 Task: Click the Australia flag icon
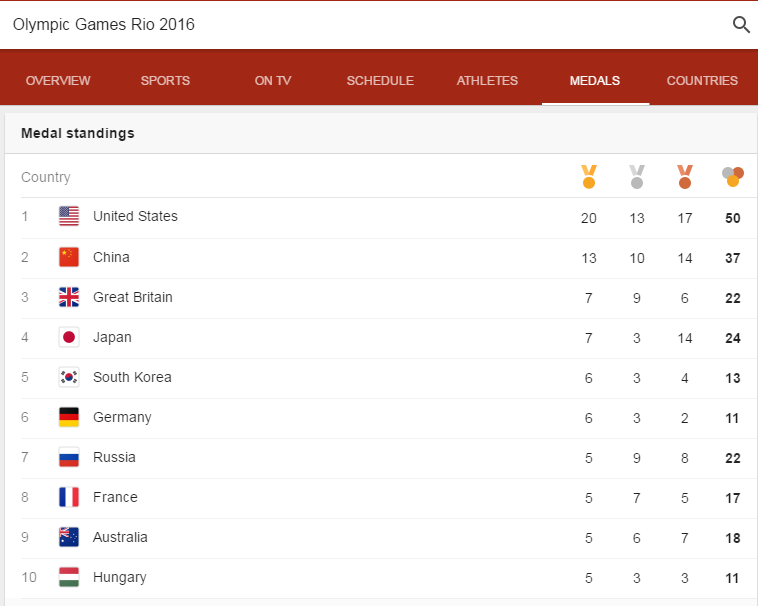click(69, 537)
